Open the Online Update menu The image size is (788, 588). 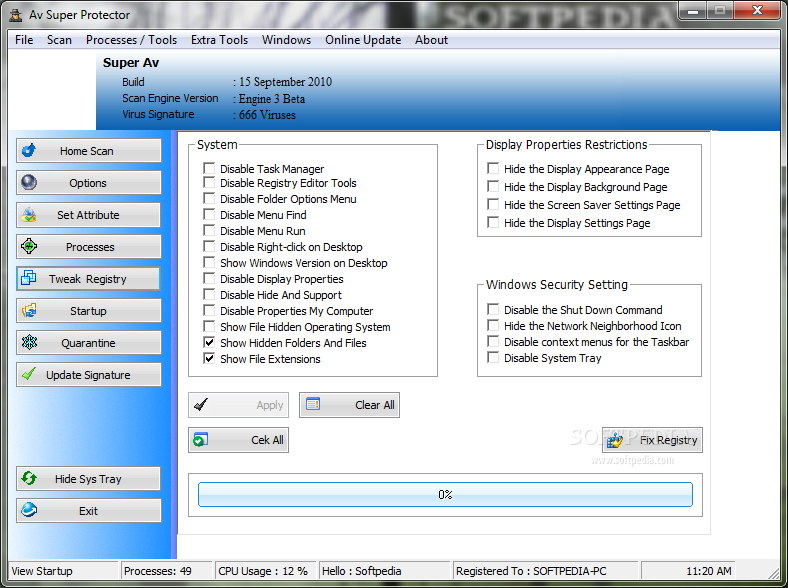coord(363,40)
